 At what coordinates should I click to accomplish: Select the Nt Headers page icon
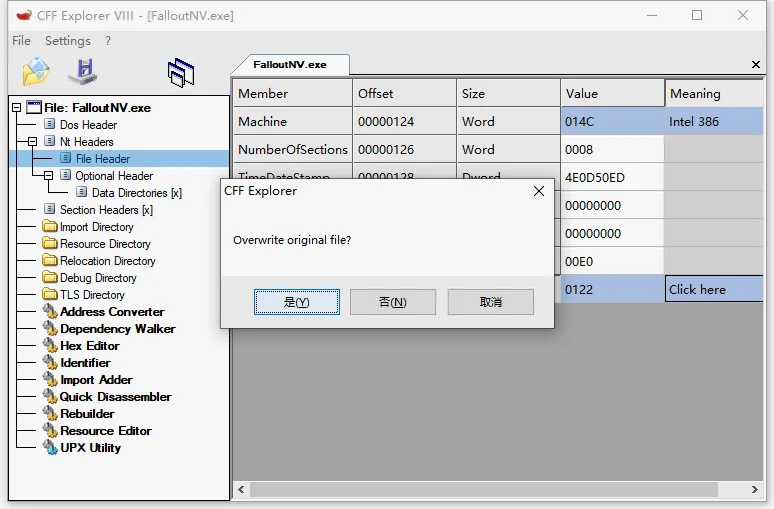pyautogui.click(x=49, y=141)
